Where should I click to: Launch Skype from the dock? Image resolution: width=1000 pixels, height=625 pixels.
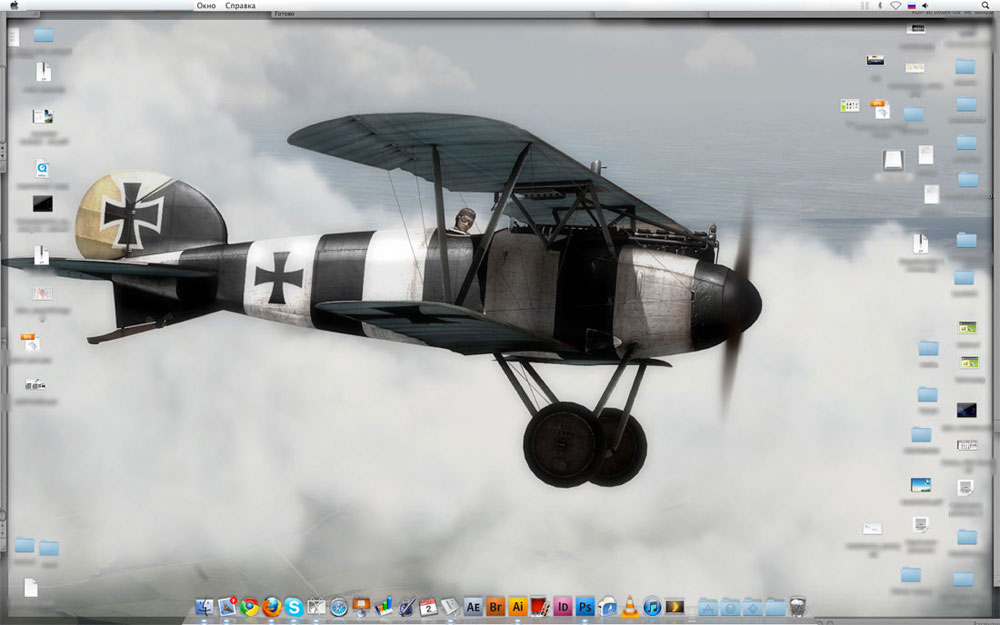pos(294,606)
